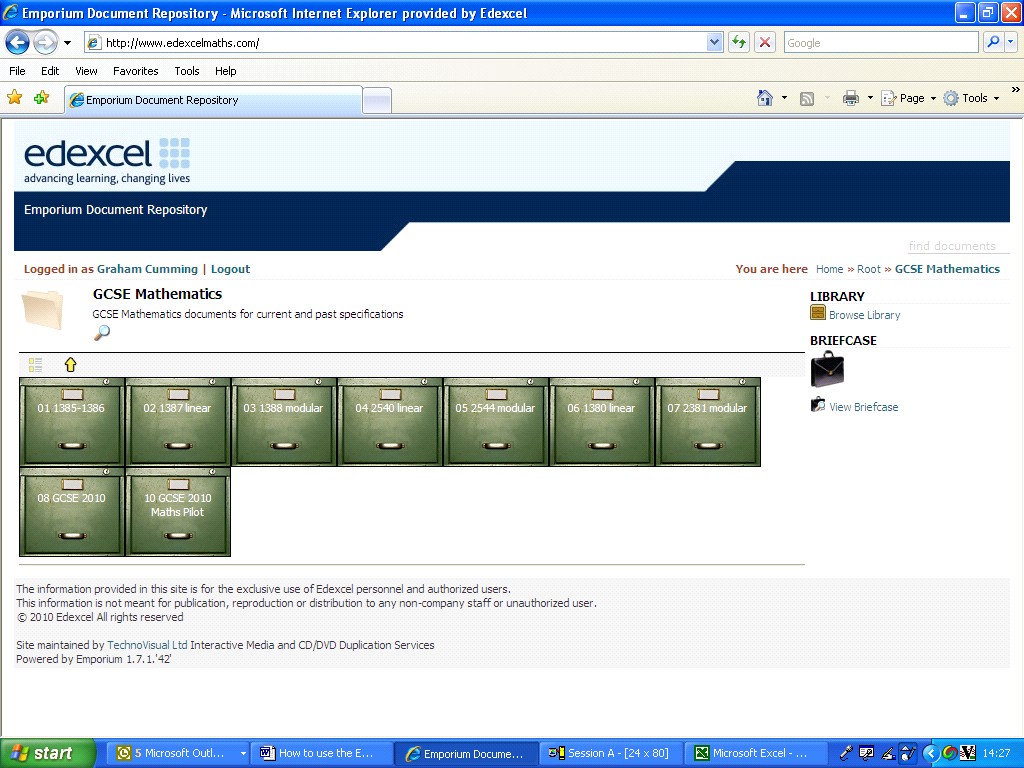Viewport: 1024px width, 768px height.
Task: Open the Print dropdown arrow
Action: coord(869,97)
